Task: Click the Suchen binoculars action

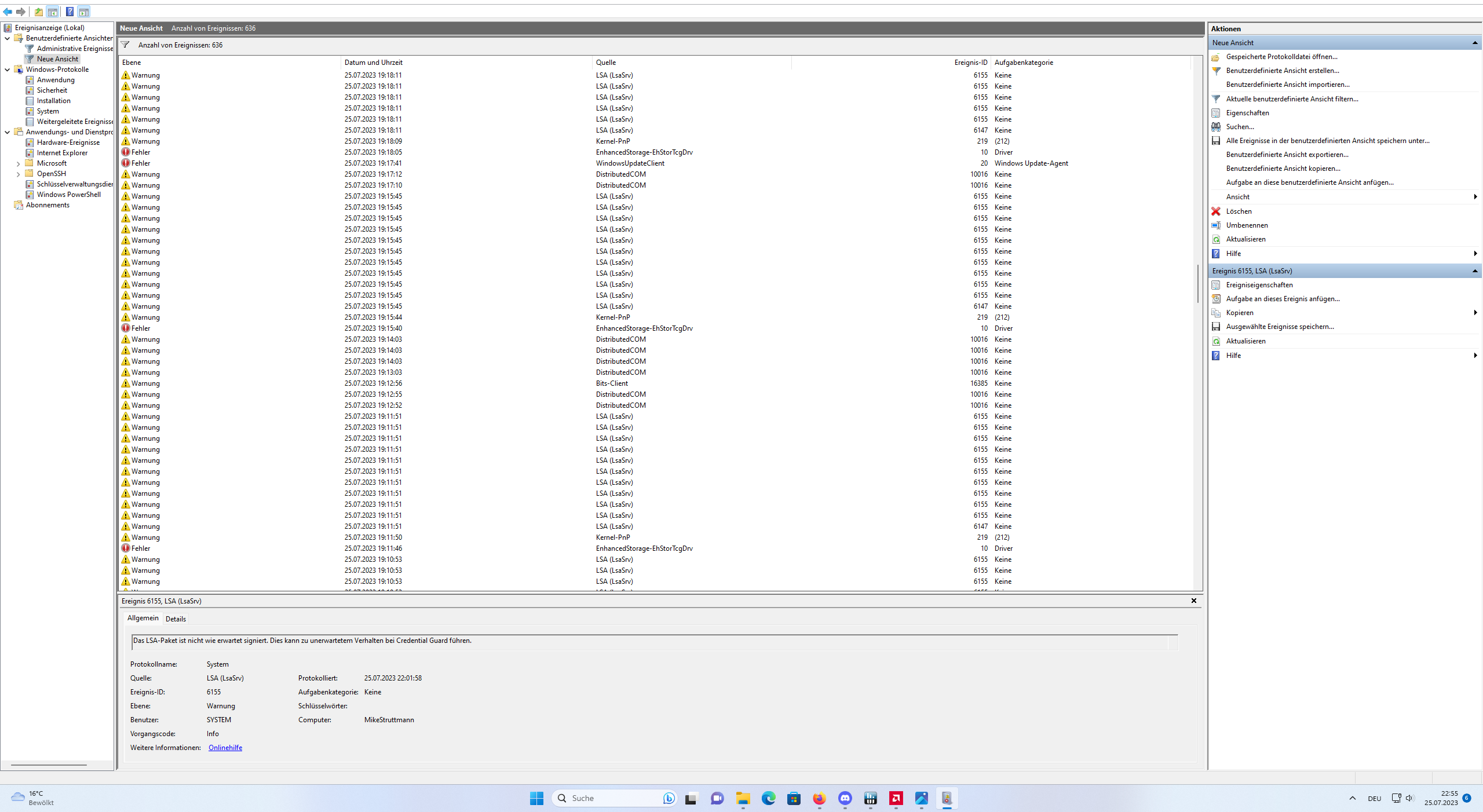Action: 1239,127
